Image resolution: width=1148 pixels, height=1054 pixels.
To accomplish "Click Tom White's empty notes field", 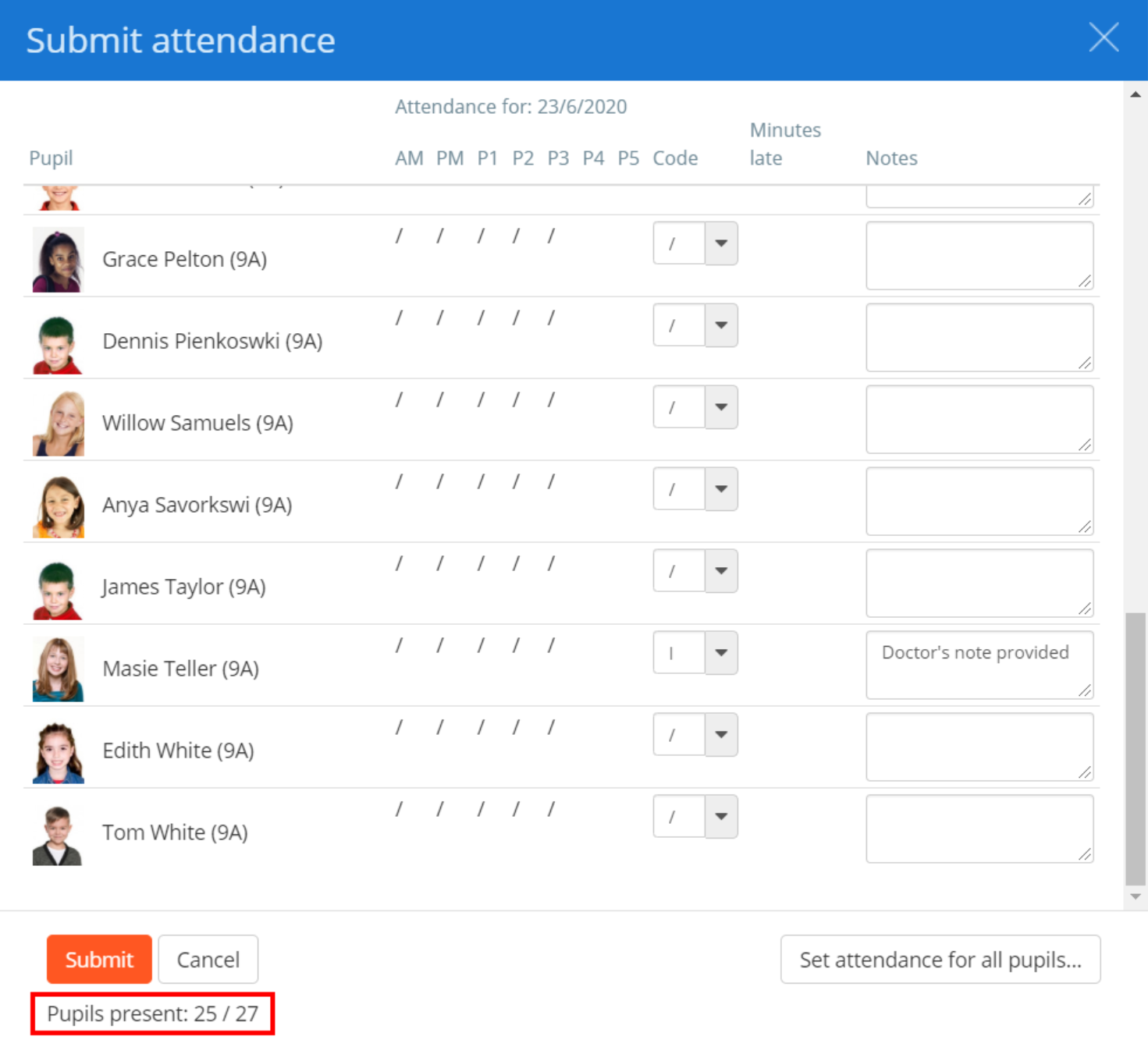I will (979, 829).
